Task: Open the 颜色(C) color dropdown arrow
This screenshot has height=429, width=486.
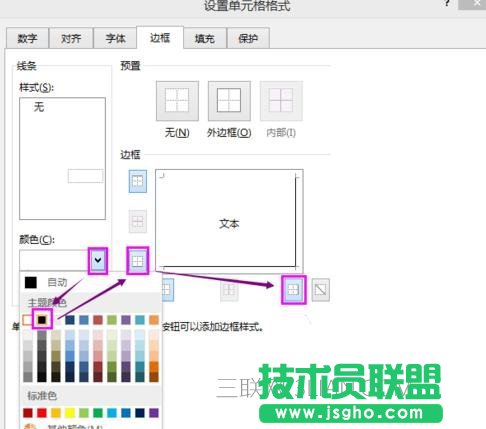Action: [x=98, y=260]
